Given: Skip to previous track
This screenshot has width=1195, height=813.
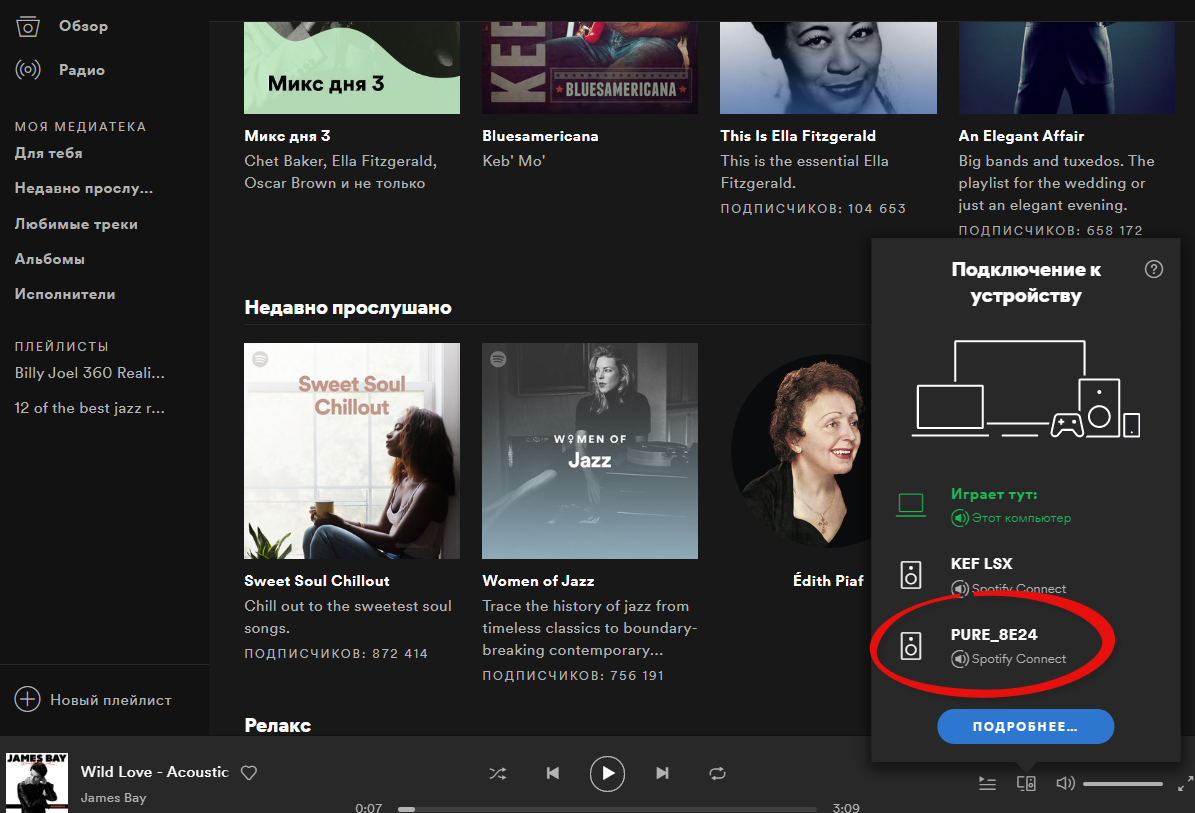Looking at the screenshot, I should point(553,773).
